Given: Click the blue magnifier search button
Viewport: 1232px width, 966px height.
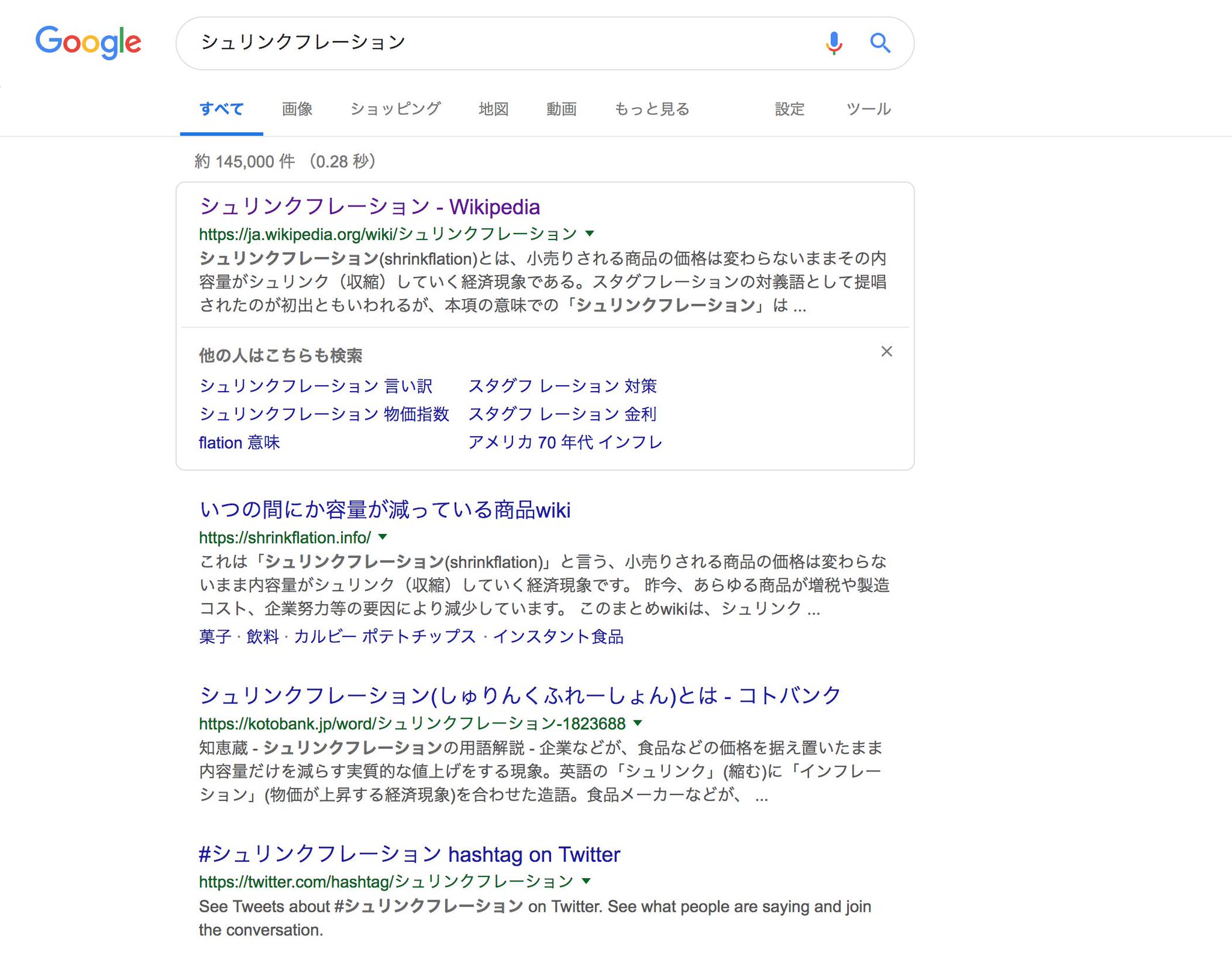Looking at the screenshot, I should [x=880, y=43].
